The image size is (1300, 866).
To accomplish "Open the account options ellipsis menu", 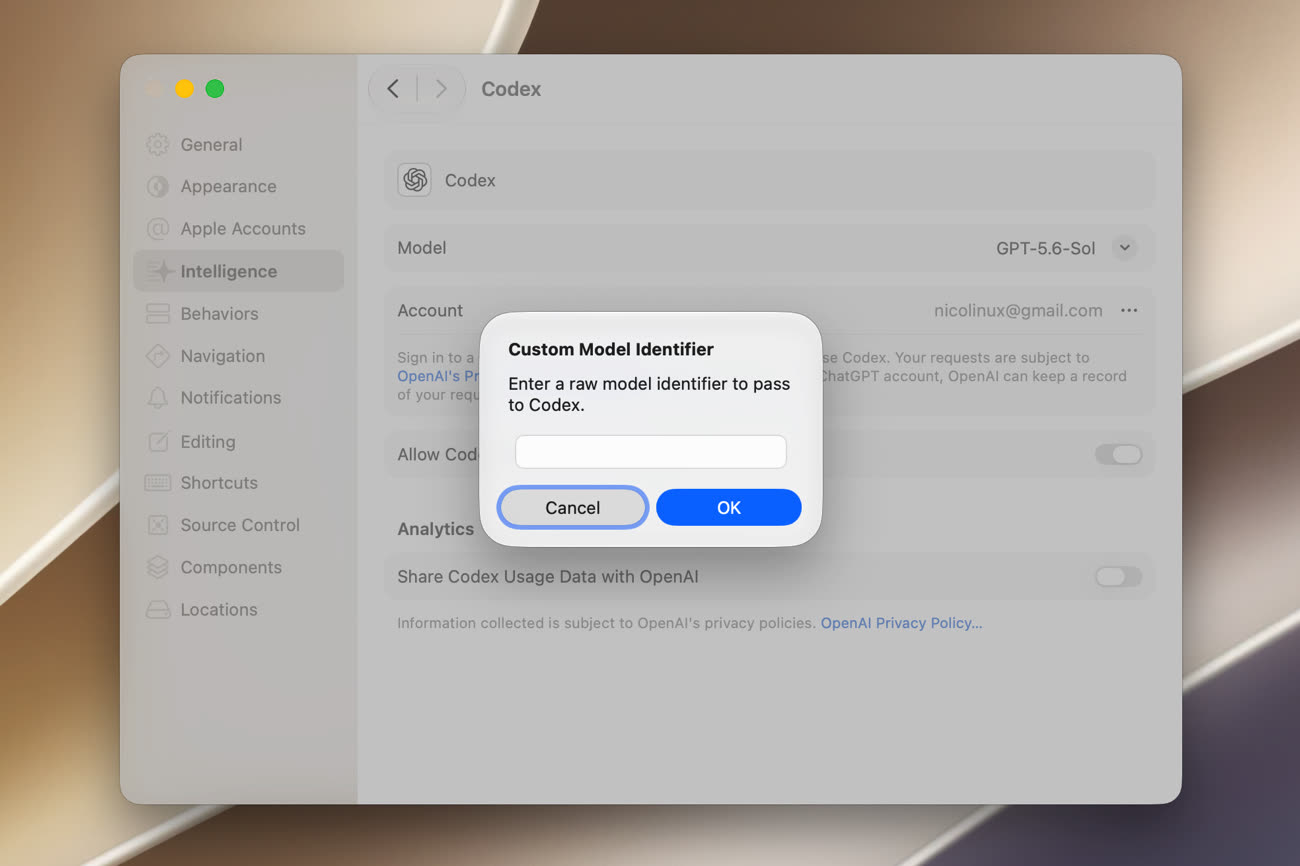I will pyautogui.click(x=1129, y=311).
